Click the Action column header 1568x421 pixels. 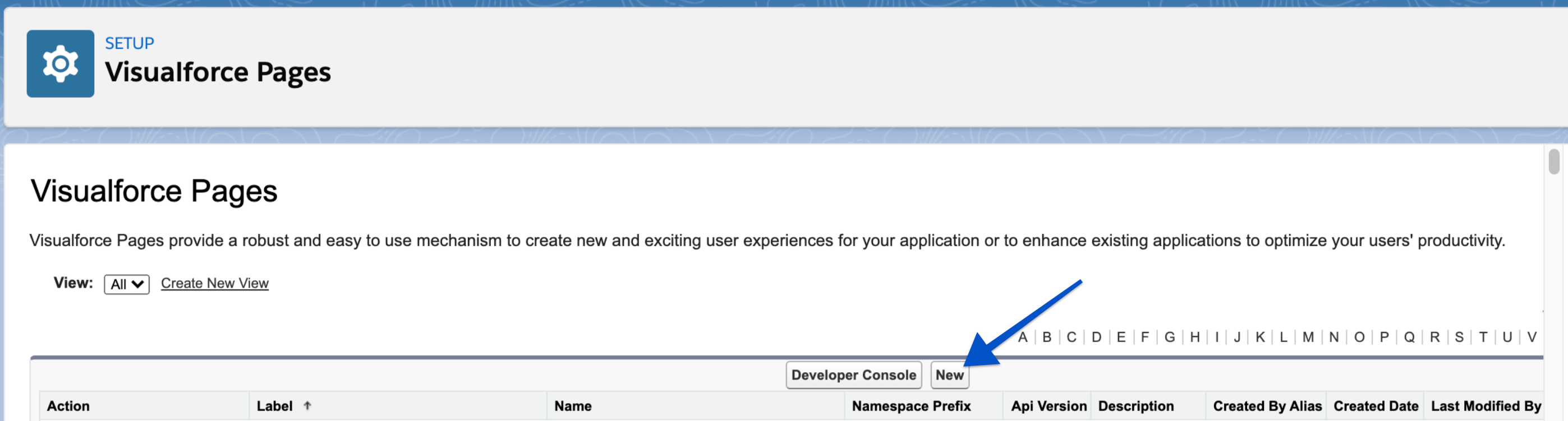(x=68, y=406)
